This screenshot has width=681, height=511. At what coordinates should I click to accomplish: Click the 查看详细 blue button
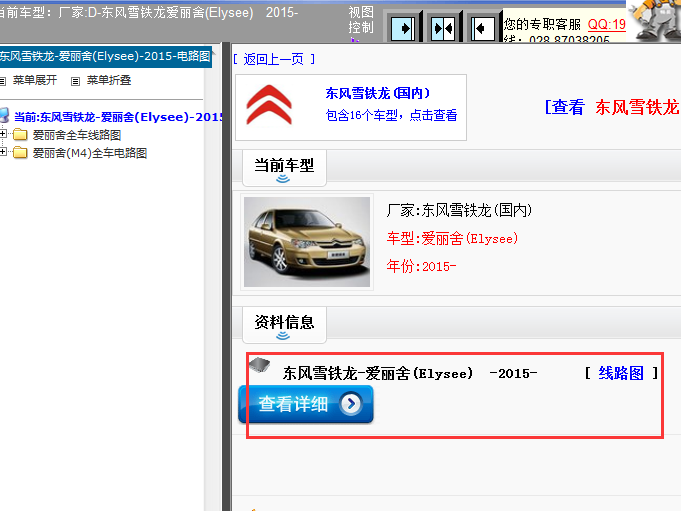(306, 404)
